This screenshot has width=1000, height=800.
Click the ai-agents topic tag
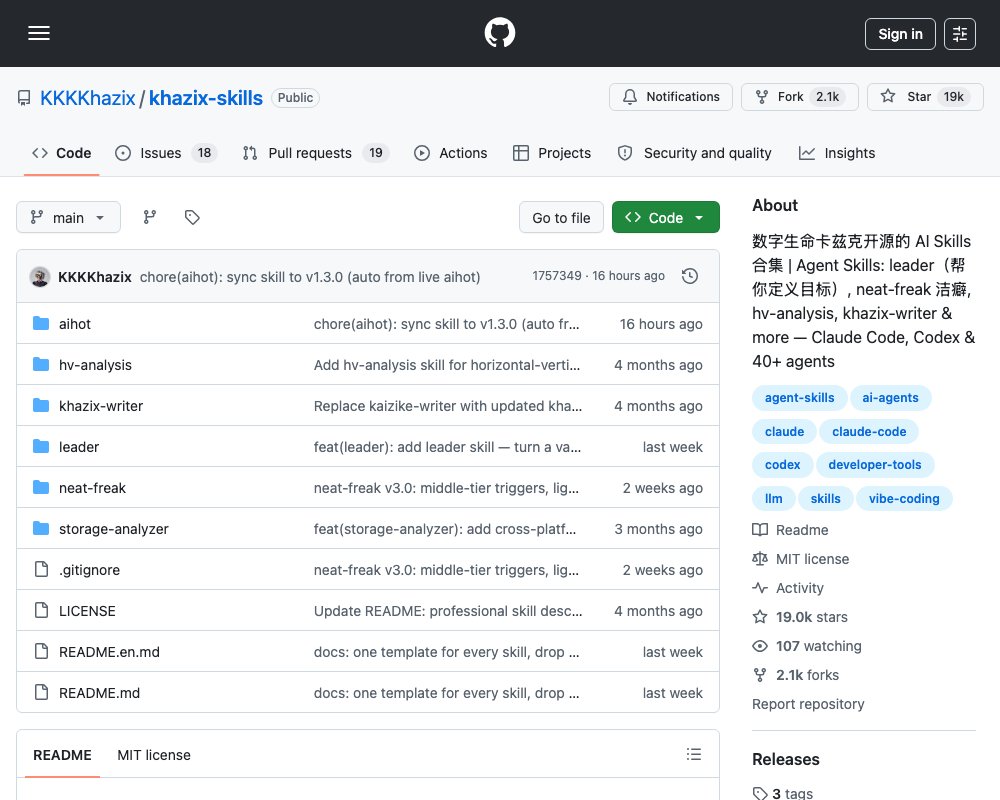pos(890,398)
